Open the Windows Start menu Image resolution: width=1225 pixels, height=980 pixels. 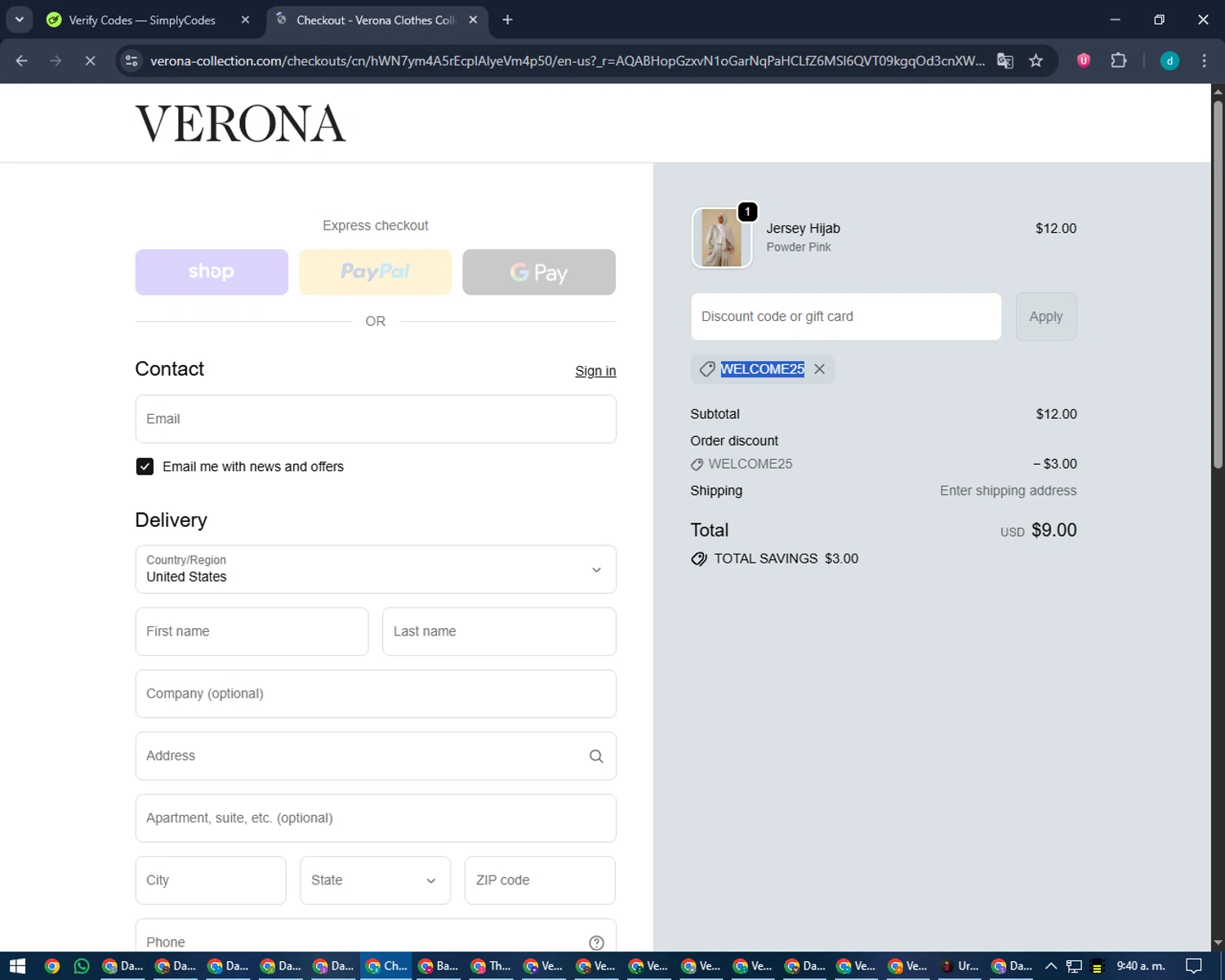(x=17, y=966)
